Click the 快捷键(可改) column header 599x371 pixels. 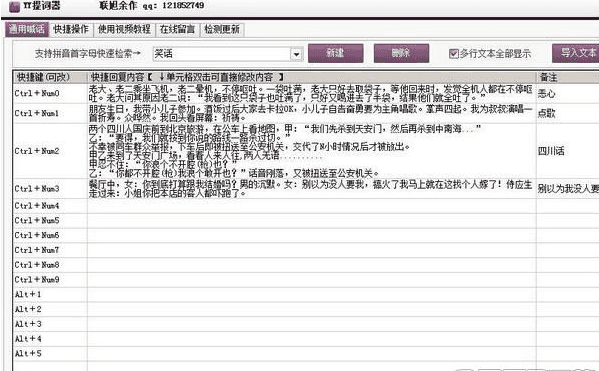50,77
